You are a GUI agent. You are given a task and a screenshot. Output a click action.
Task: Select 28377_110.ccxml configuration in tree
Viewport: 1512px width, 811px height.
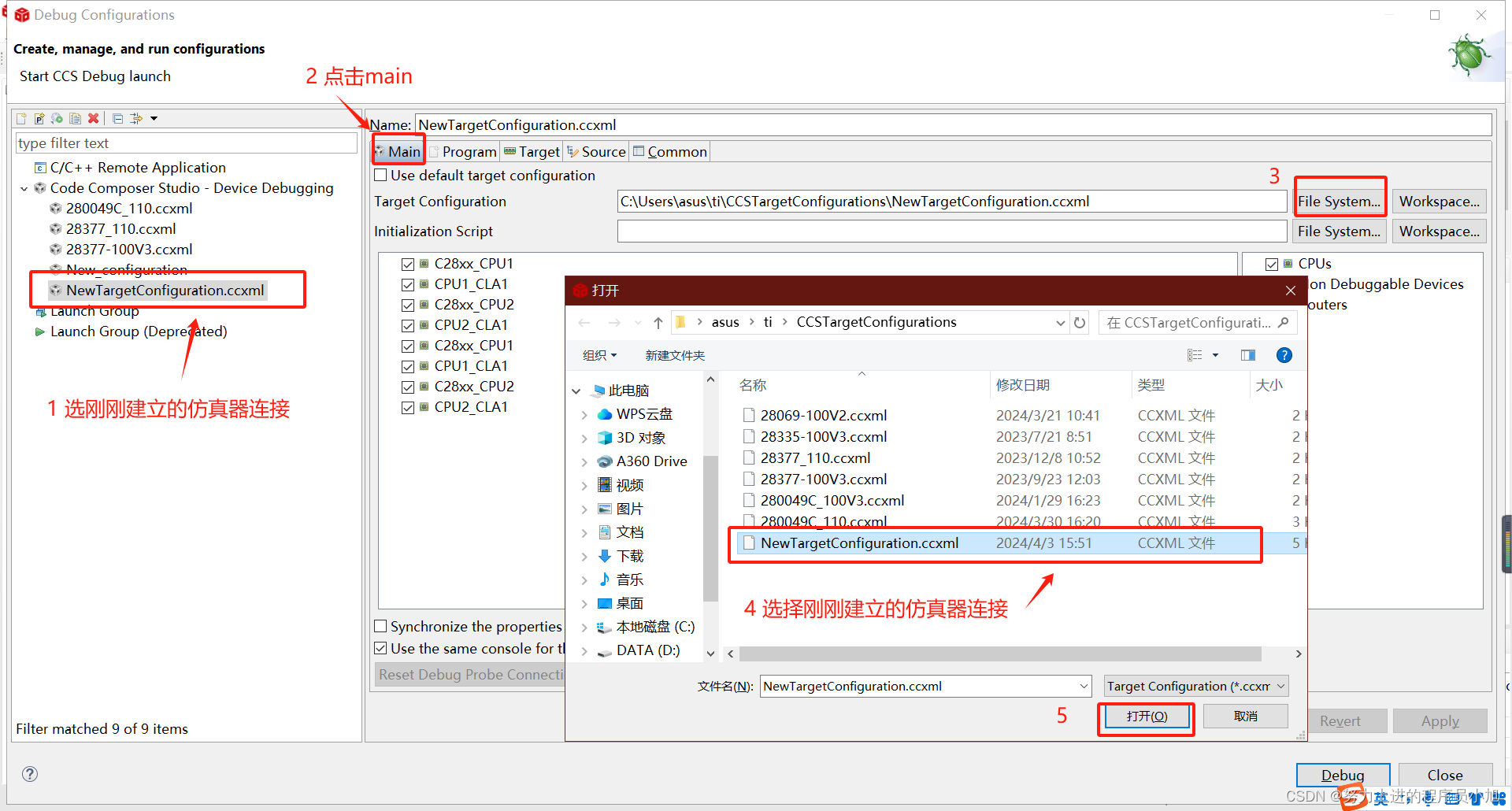coord(120,229)
